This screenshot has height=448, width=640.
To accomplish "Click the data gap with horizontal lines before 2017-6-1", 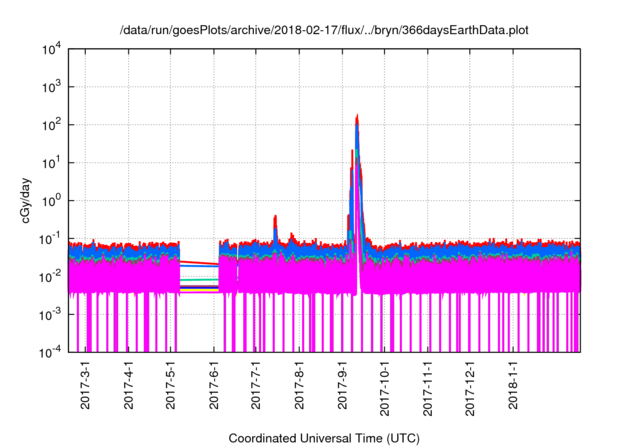I will click(x=199, y=277).
